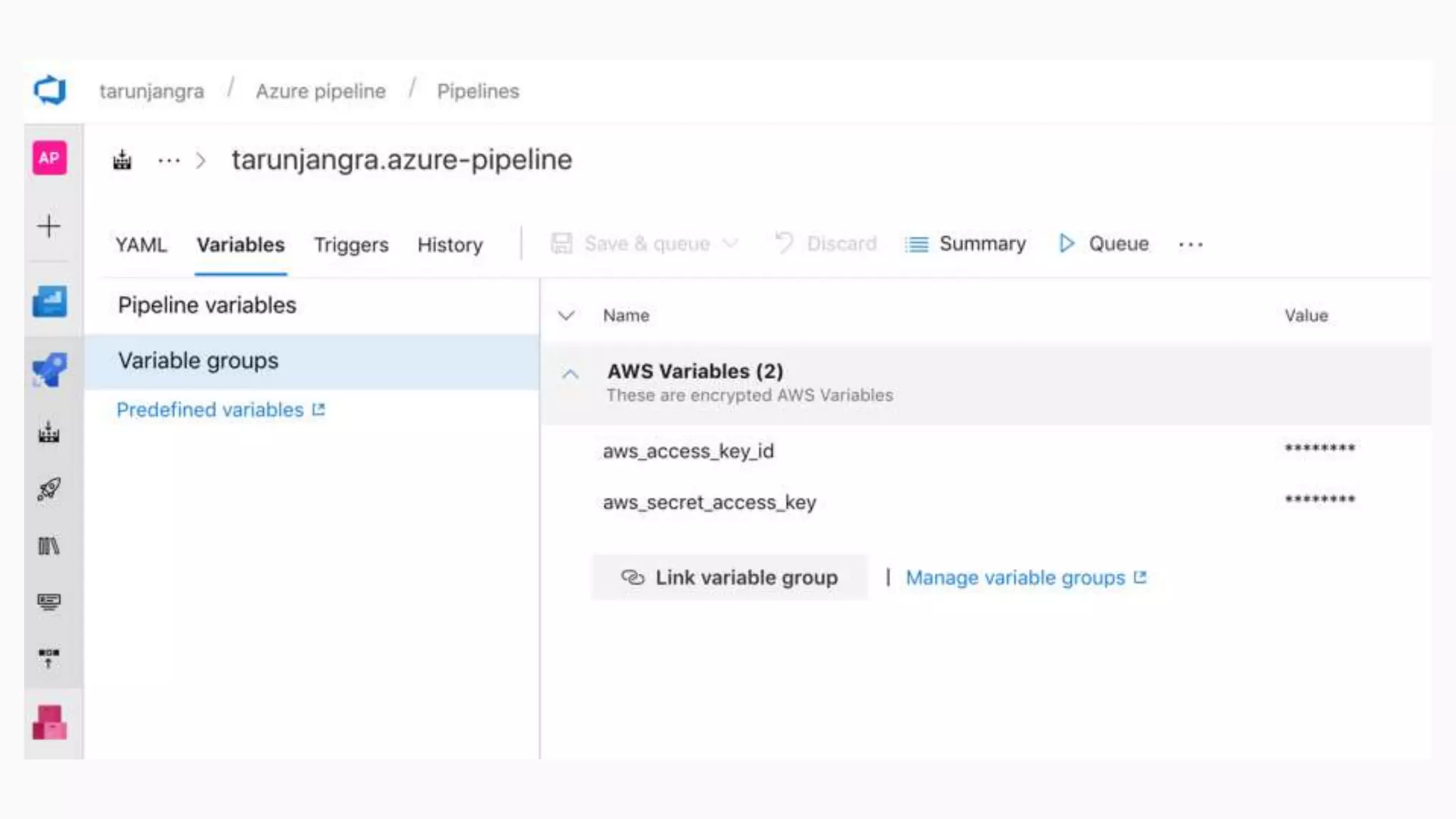
Task: Open the Library books icon
Action: pos(49,546)
